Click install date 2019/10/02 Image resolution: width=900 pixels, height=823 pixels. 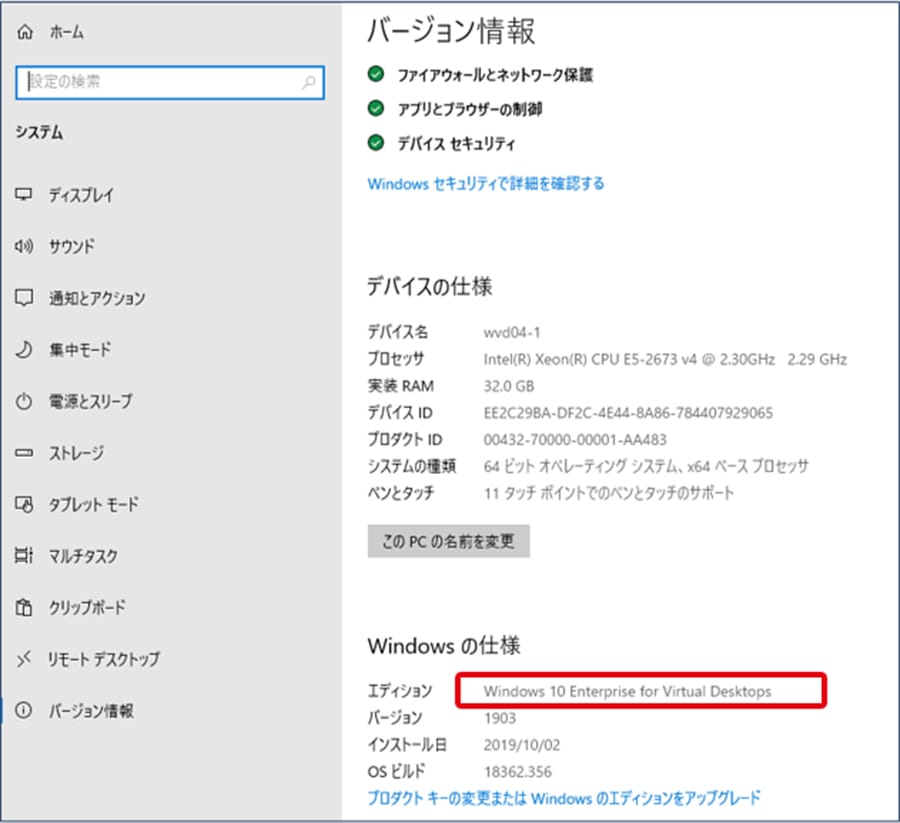pos(522,745)
